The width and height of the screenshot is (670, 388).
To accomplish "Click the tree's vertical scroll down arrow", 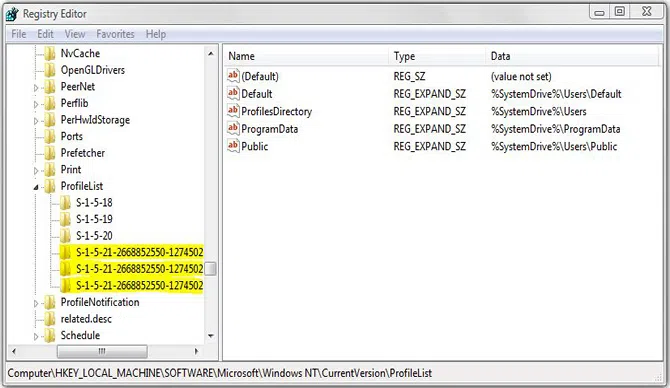I will click(x=211, y=336).
